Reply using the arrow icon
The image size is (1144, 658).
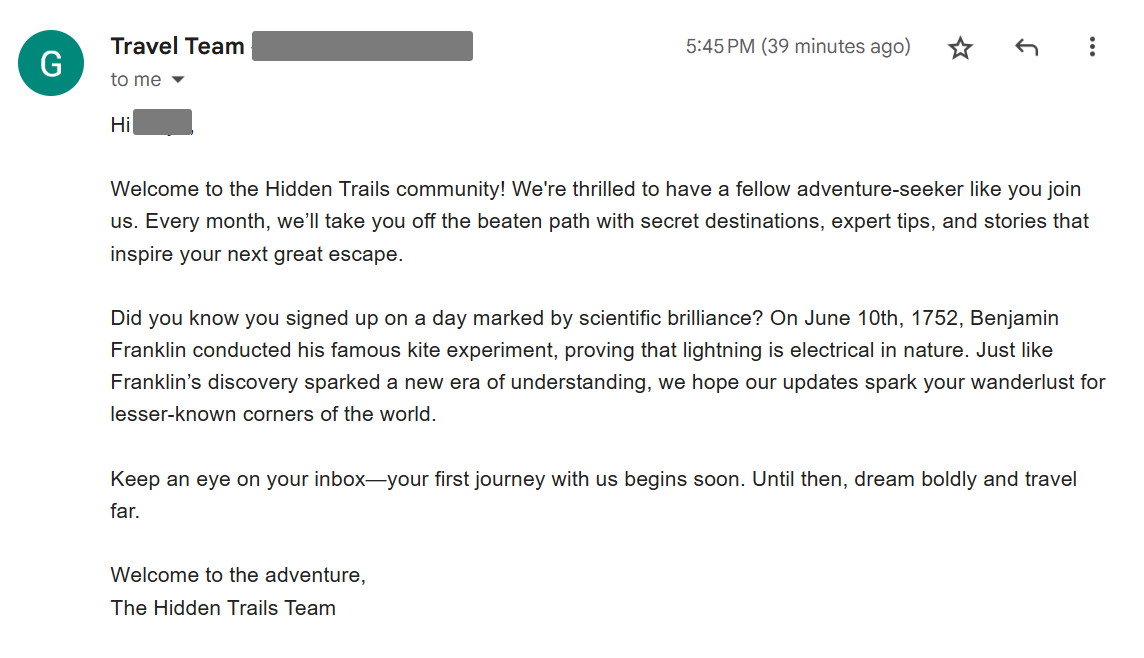pyautogui.click(x=1026, y=47)
